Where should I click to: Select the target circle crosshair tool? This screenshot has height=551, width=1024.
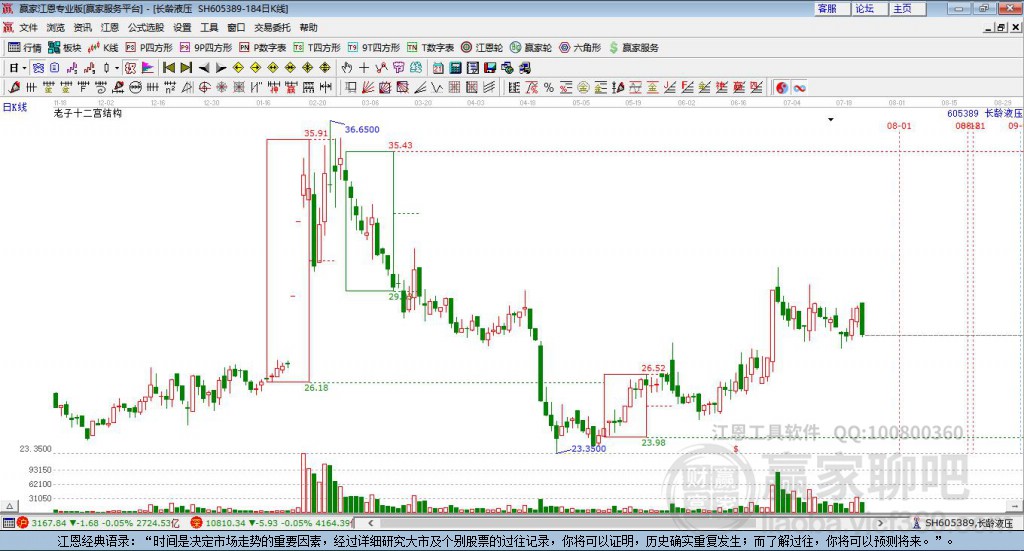click(204, 87)
